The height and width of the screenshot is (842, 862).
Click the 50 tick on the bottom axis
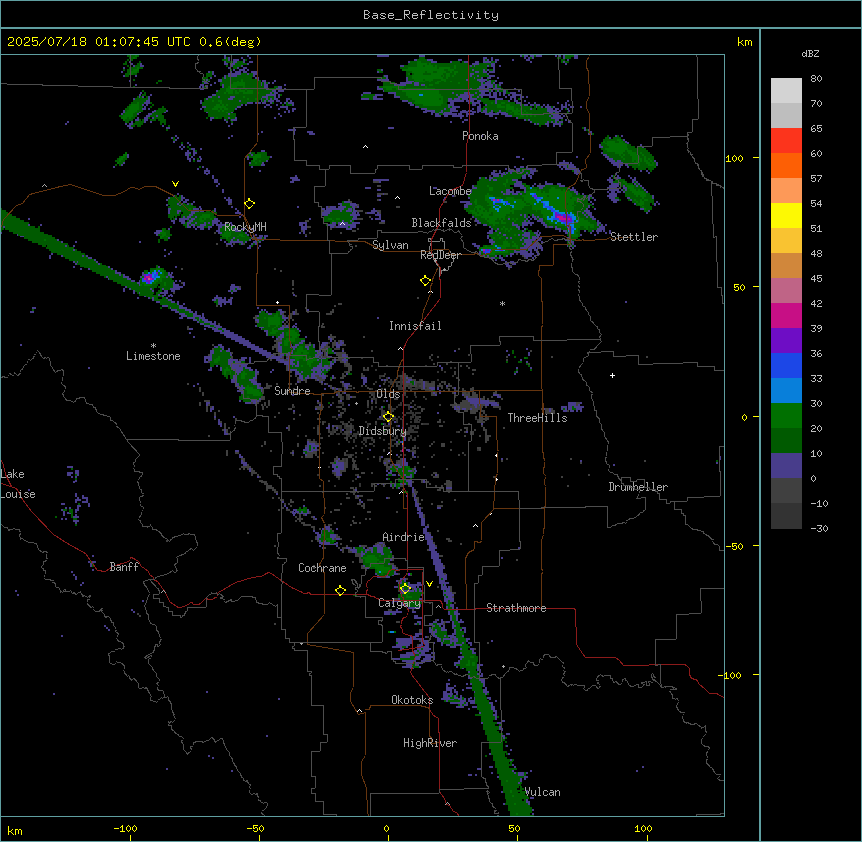click(514, 828)
